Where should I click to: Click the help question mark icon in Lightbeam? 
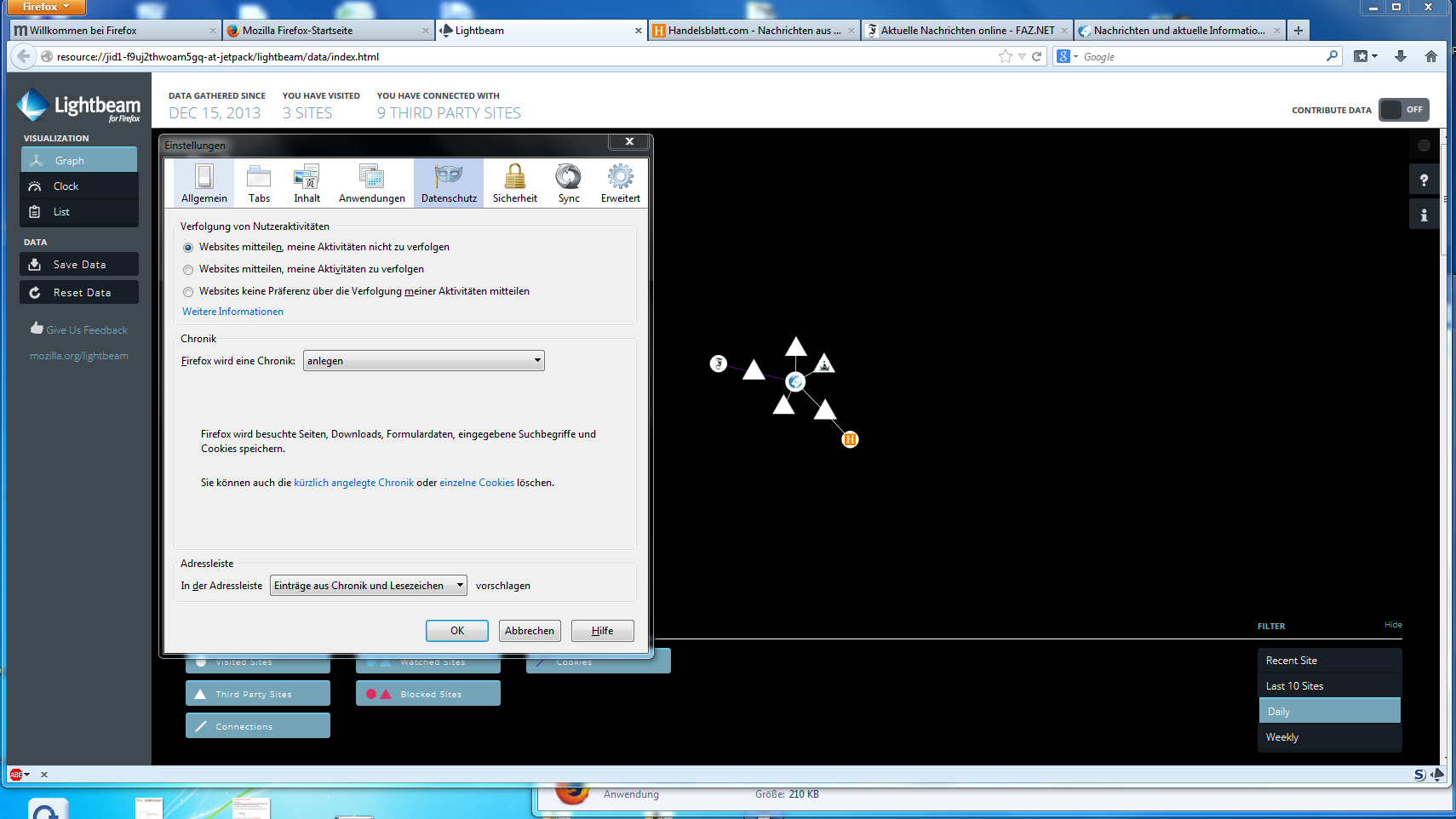click(x=1424, y=180)
